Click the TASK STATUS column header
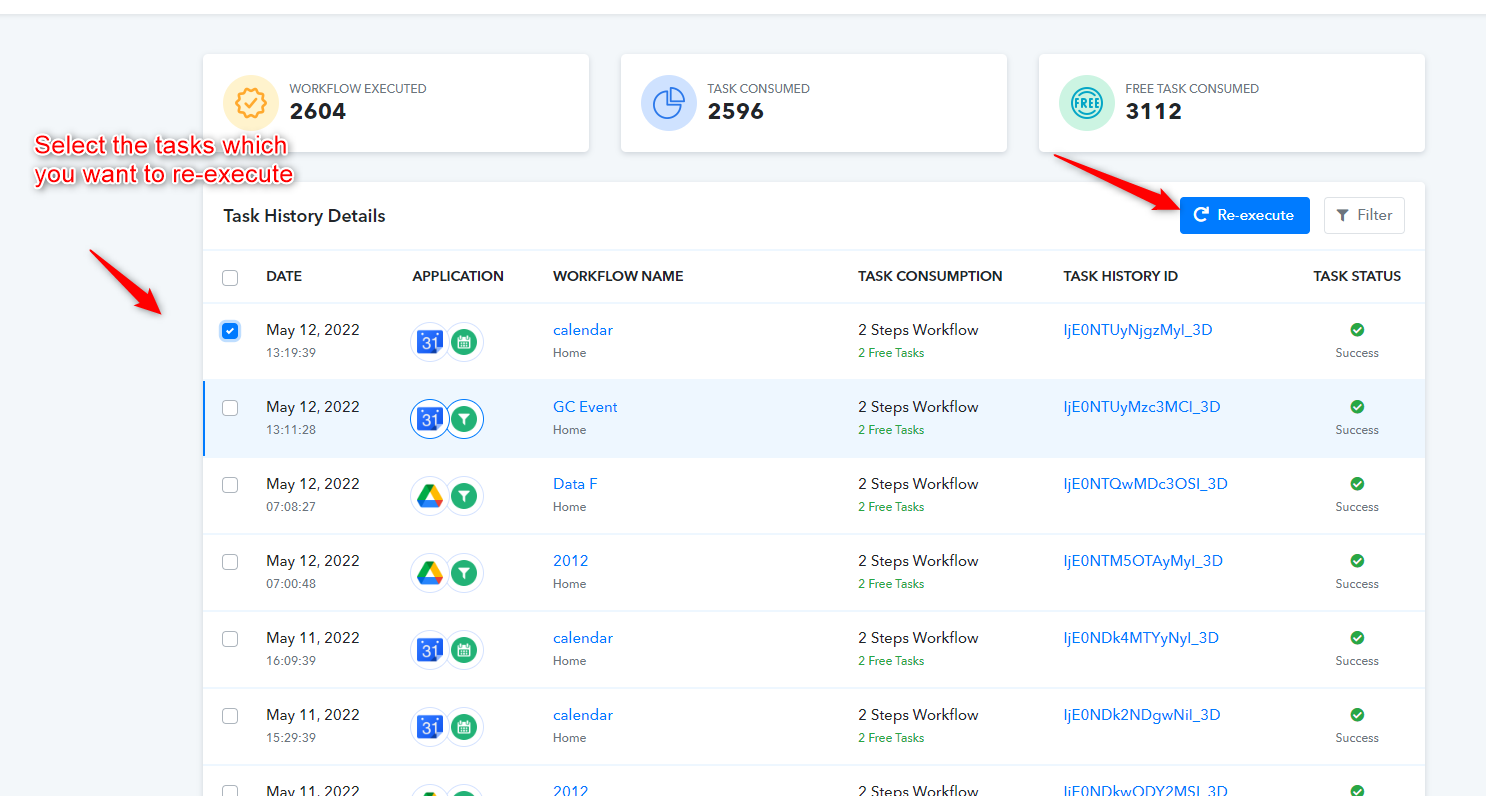The width and height of the screenshot is (1486, 796). 1357,276
